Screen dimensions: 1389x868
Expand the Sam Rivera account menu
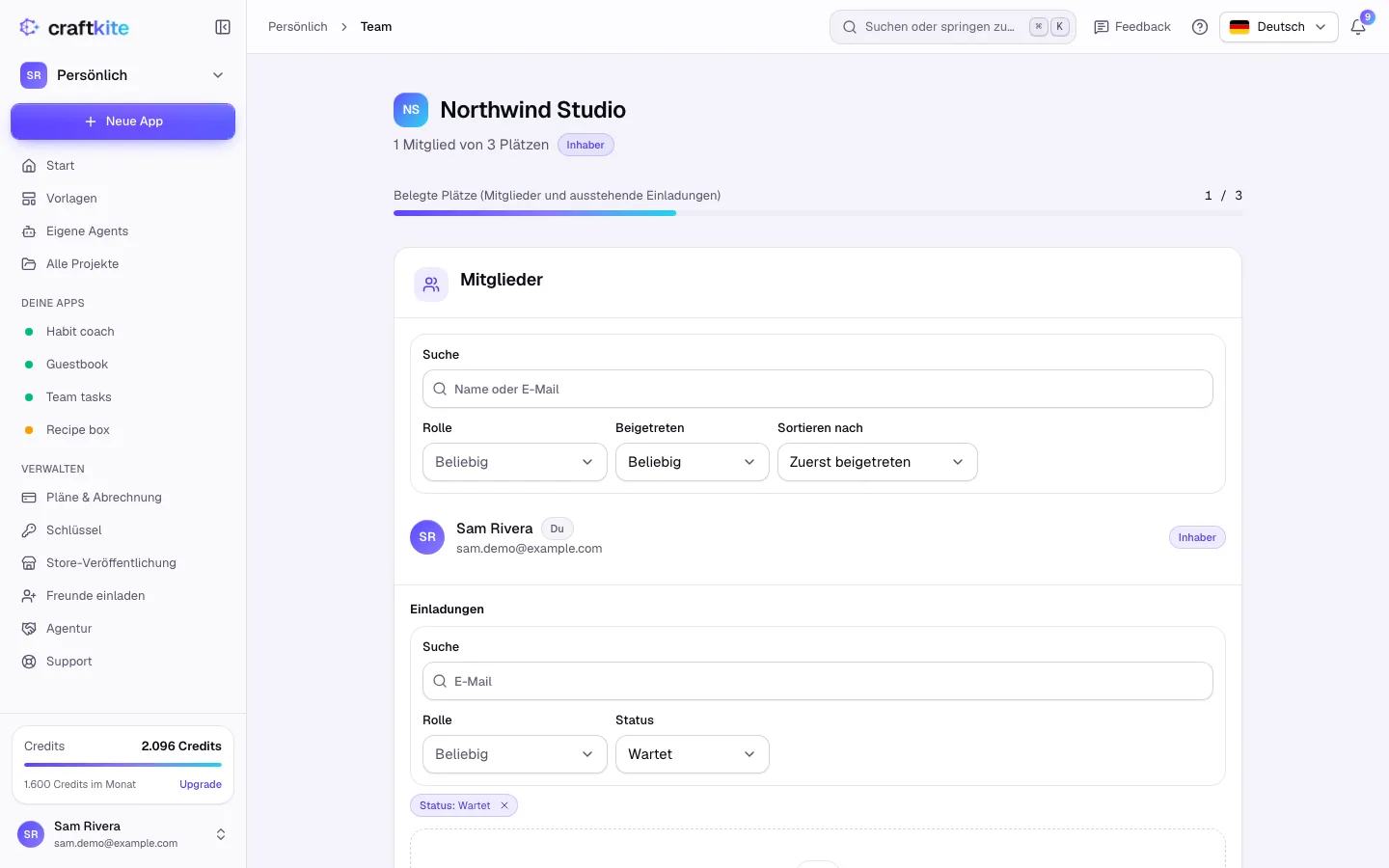tap(123, 834)
